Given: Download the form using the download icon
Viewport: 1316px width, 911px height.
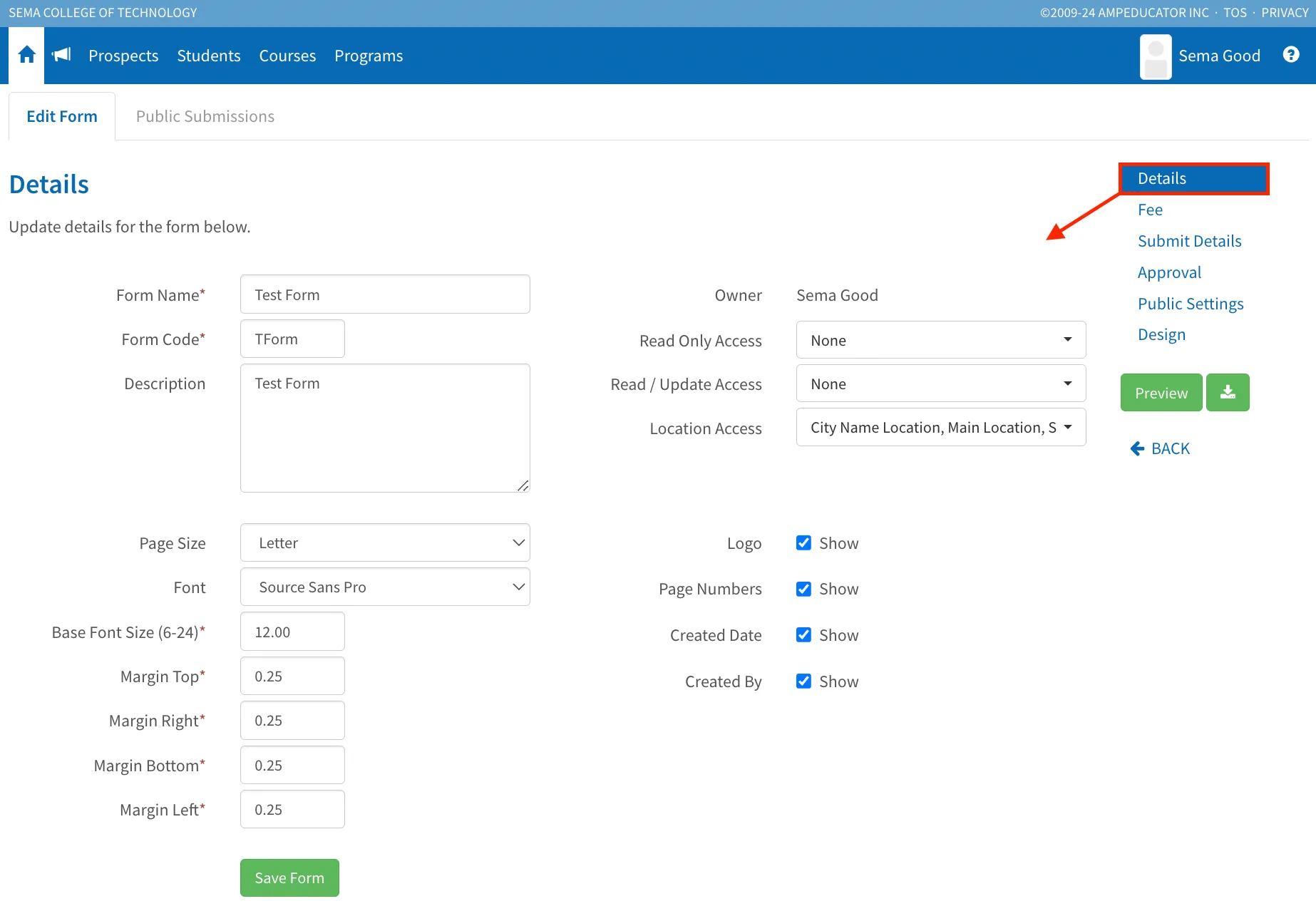Looking at the screenshot, I should coord(1228,392).
